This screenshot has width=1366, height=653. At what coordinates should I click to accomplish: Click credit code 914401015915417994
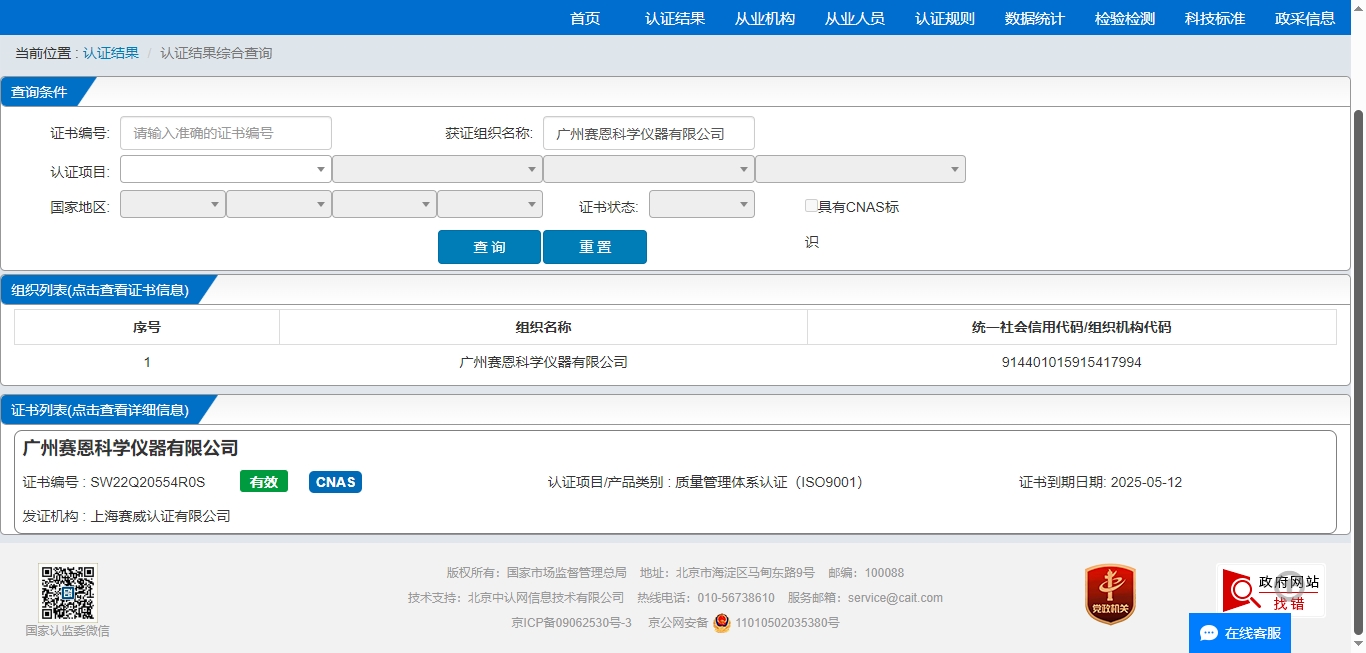click(1071, 362)
